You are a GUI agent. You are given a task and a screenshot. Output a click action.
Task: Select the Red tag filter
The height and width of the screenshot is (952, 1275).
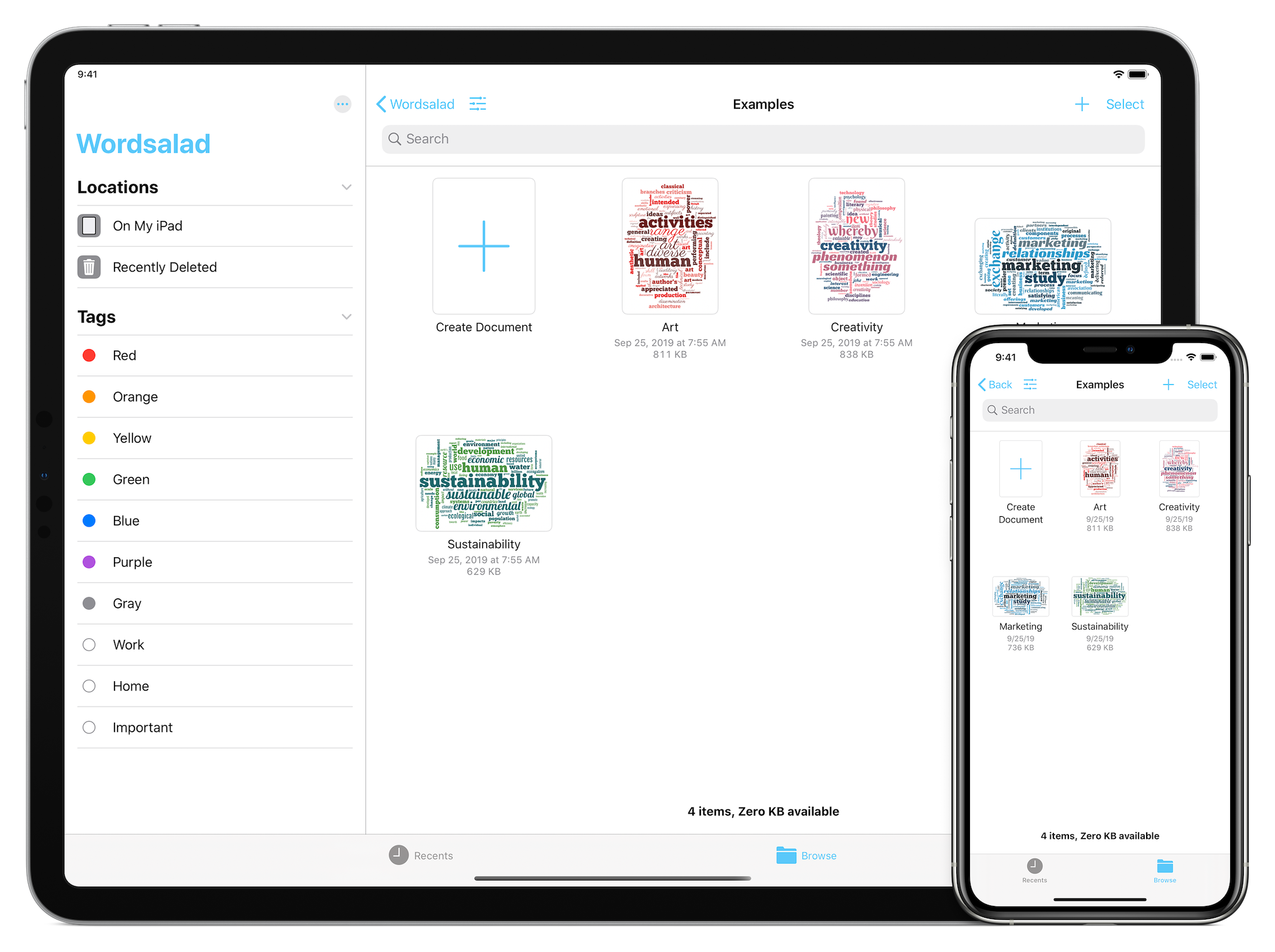121,355
